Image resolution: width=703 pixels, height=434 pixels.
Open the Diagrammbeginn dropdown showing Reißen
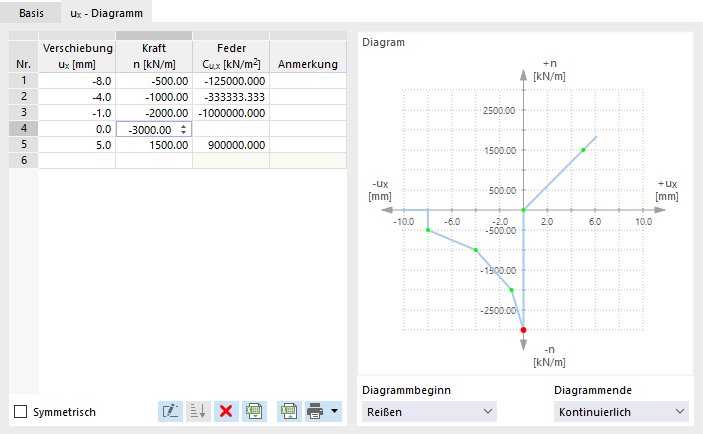(x=429, y=412)
